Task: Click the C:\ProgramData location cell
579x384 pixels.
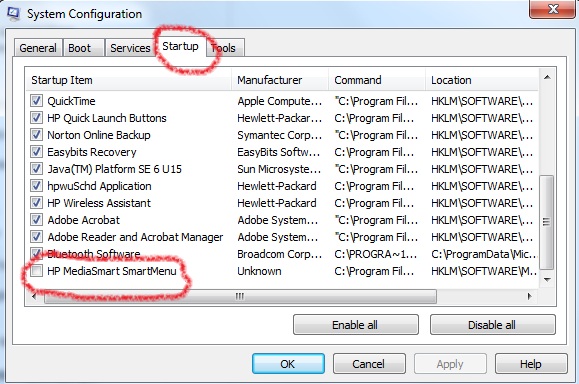Action: (484, 254)
